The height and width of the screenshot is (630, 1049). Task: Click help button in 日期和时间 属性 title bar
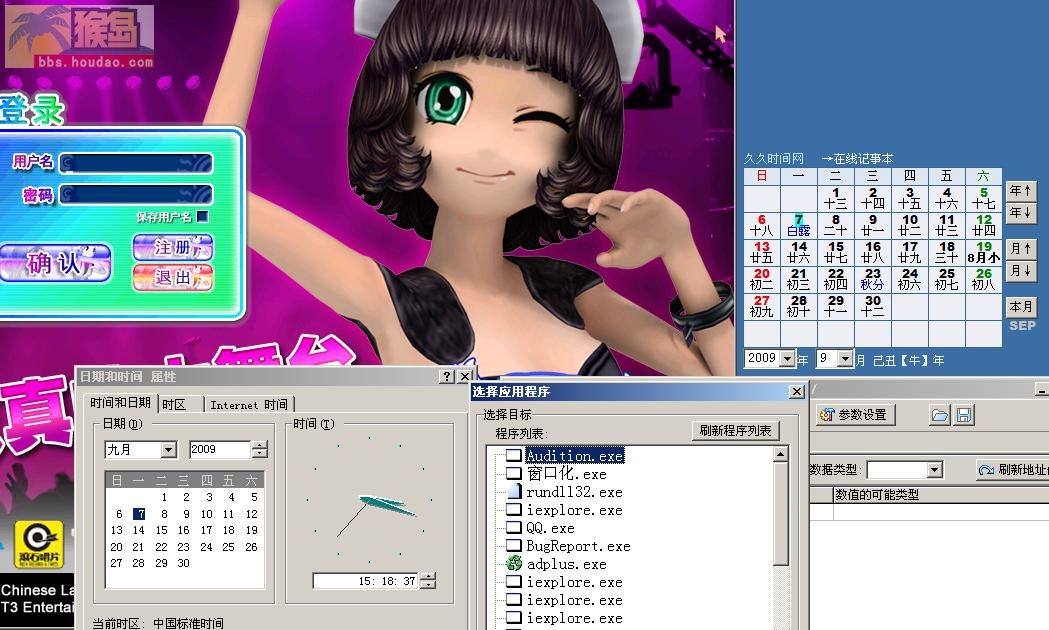pos(447,377)
